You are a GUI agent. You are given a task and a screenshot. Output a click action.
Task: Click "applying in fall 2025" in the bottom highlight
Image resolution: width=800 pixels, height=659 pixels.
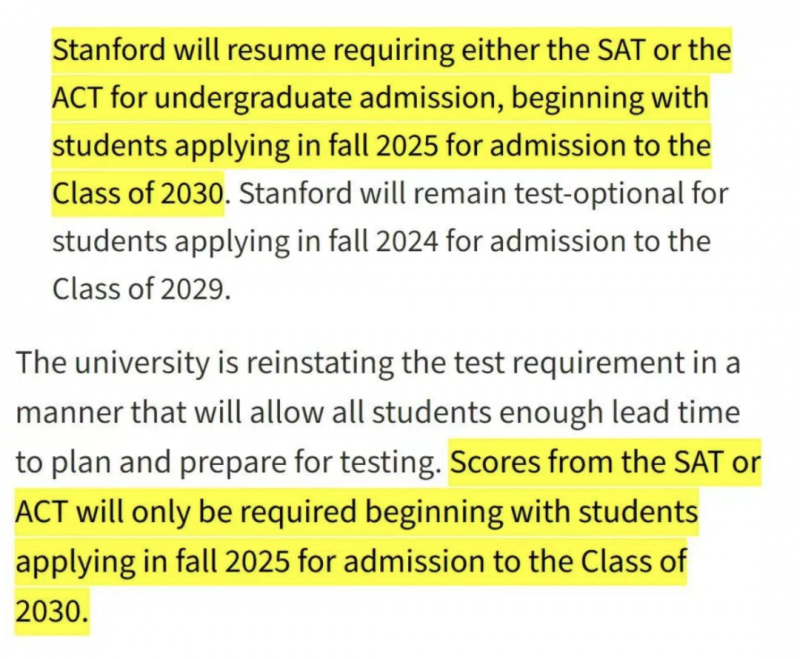click(153, 563)
